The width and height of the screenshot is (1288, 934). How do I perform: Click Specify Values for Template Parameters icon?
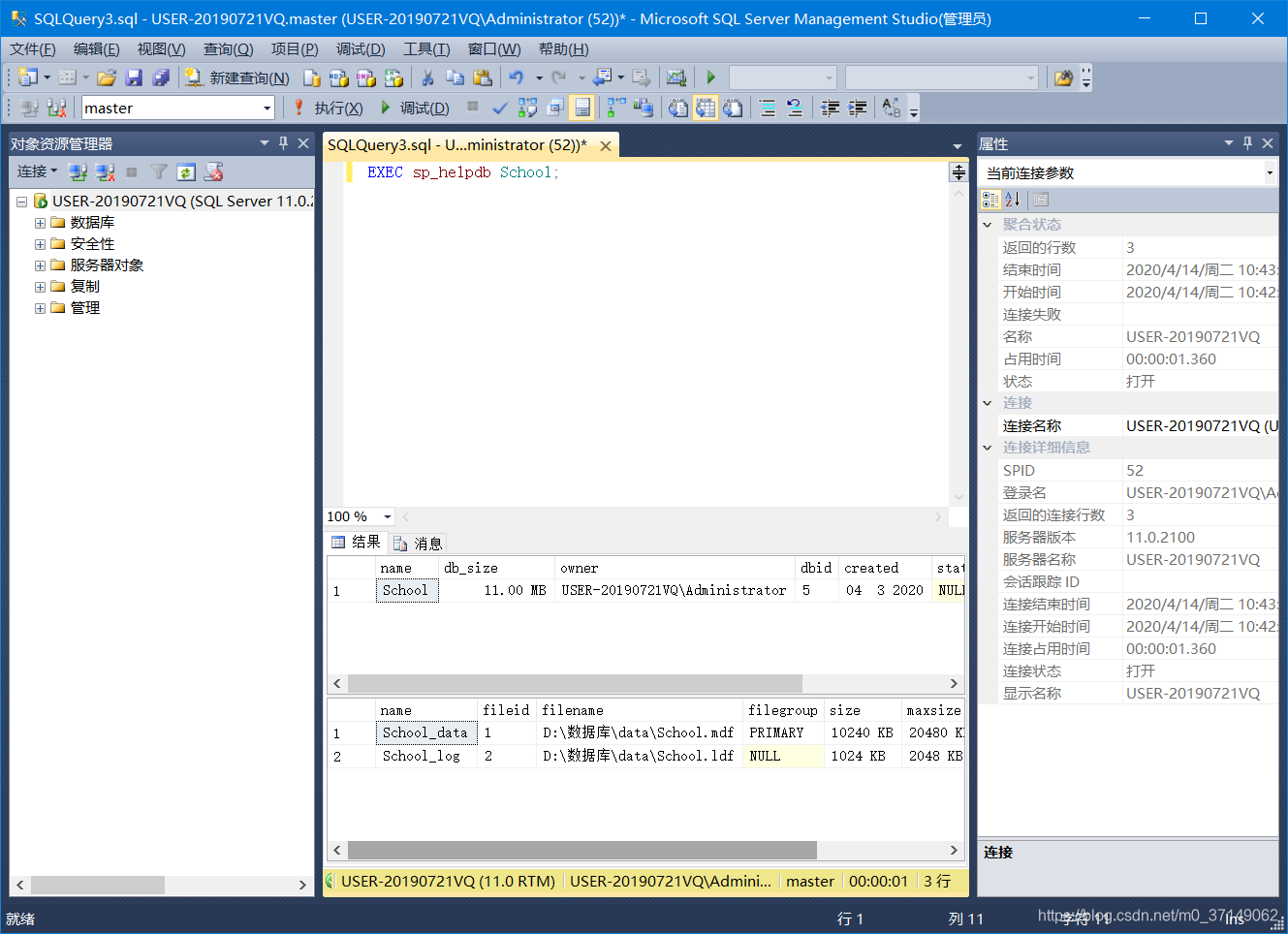point(892,108)
